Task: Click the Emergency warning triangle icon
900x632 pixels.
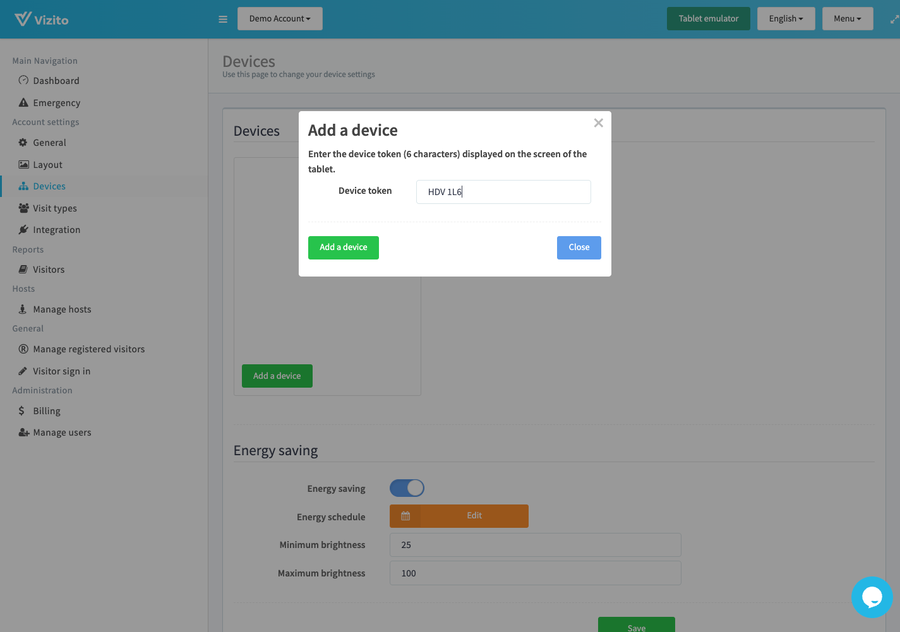Action: click(x=22, y=102)
